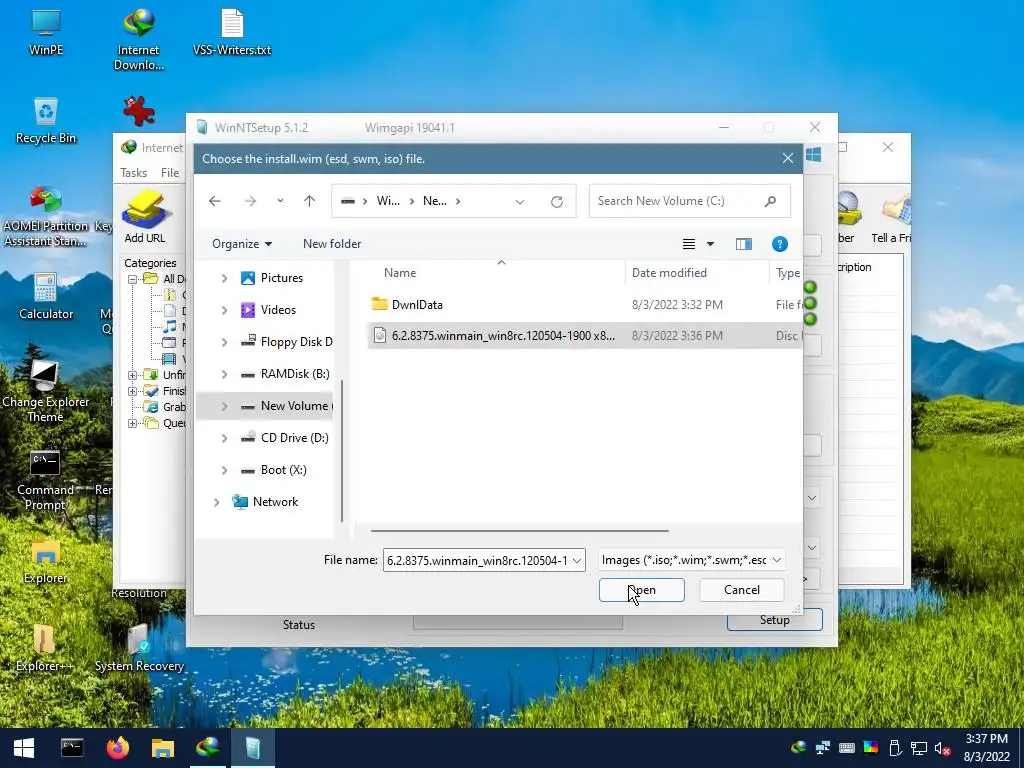Click Open button
The height and width of the screenshot is (768, 1024).
coord(641,590)
